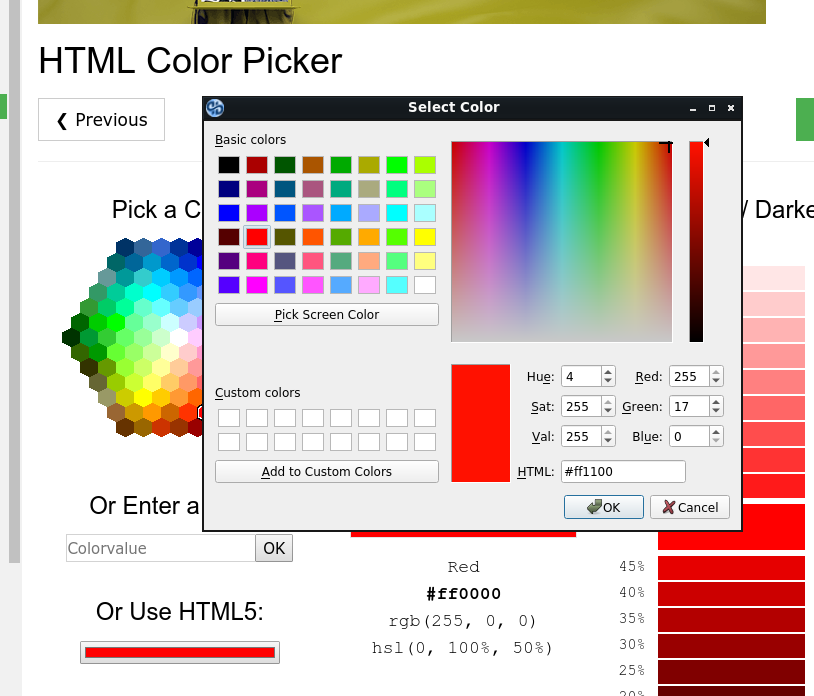Increase the Hue value with its up stepper
814x696 pixels.
point(608,372)
